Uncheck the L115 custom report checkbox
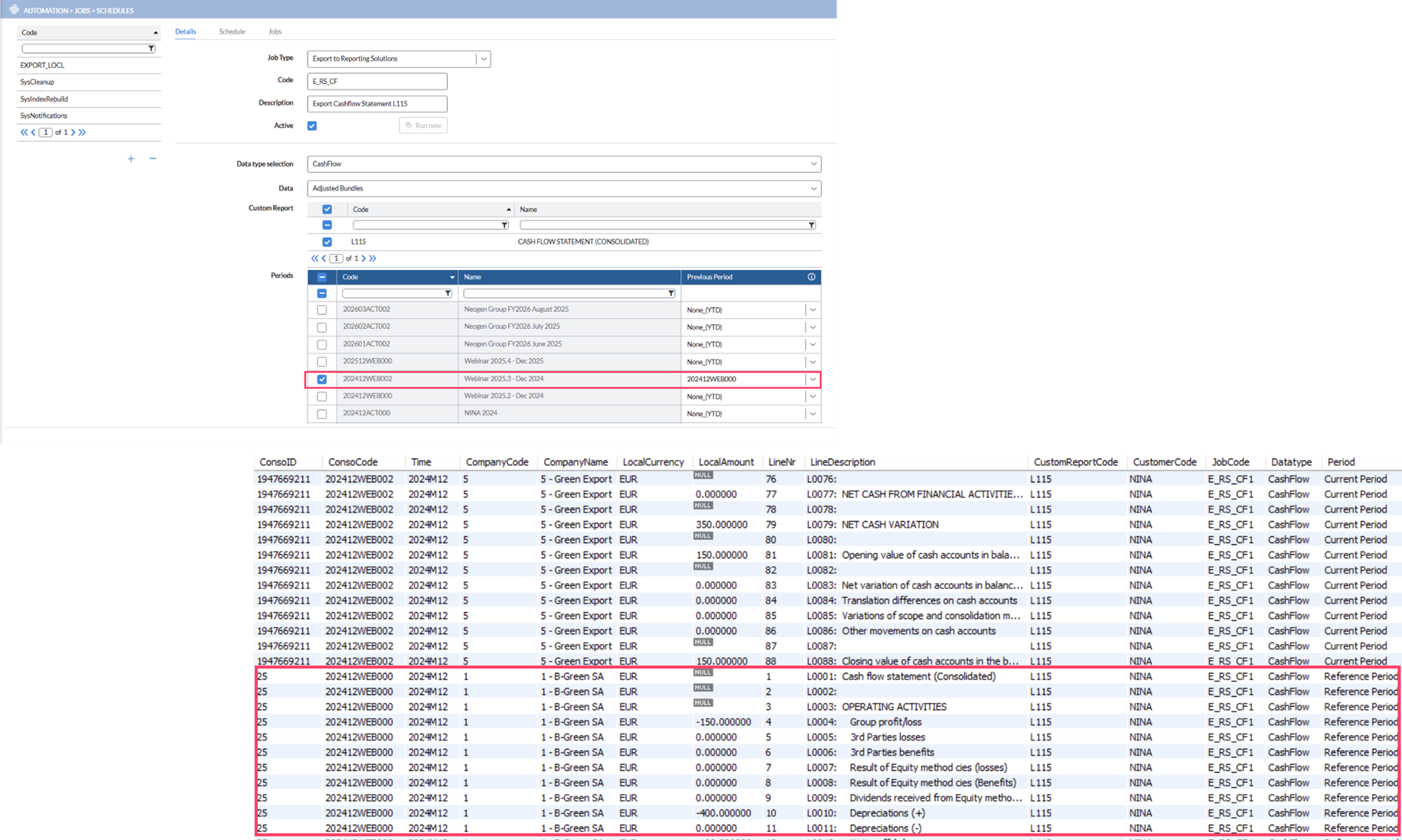This screenshot has width=1402, height=840. [x=327, y=242]
